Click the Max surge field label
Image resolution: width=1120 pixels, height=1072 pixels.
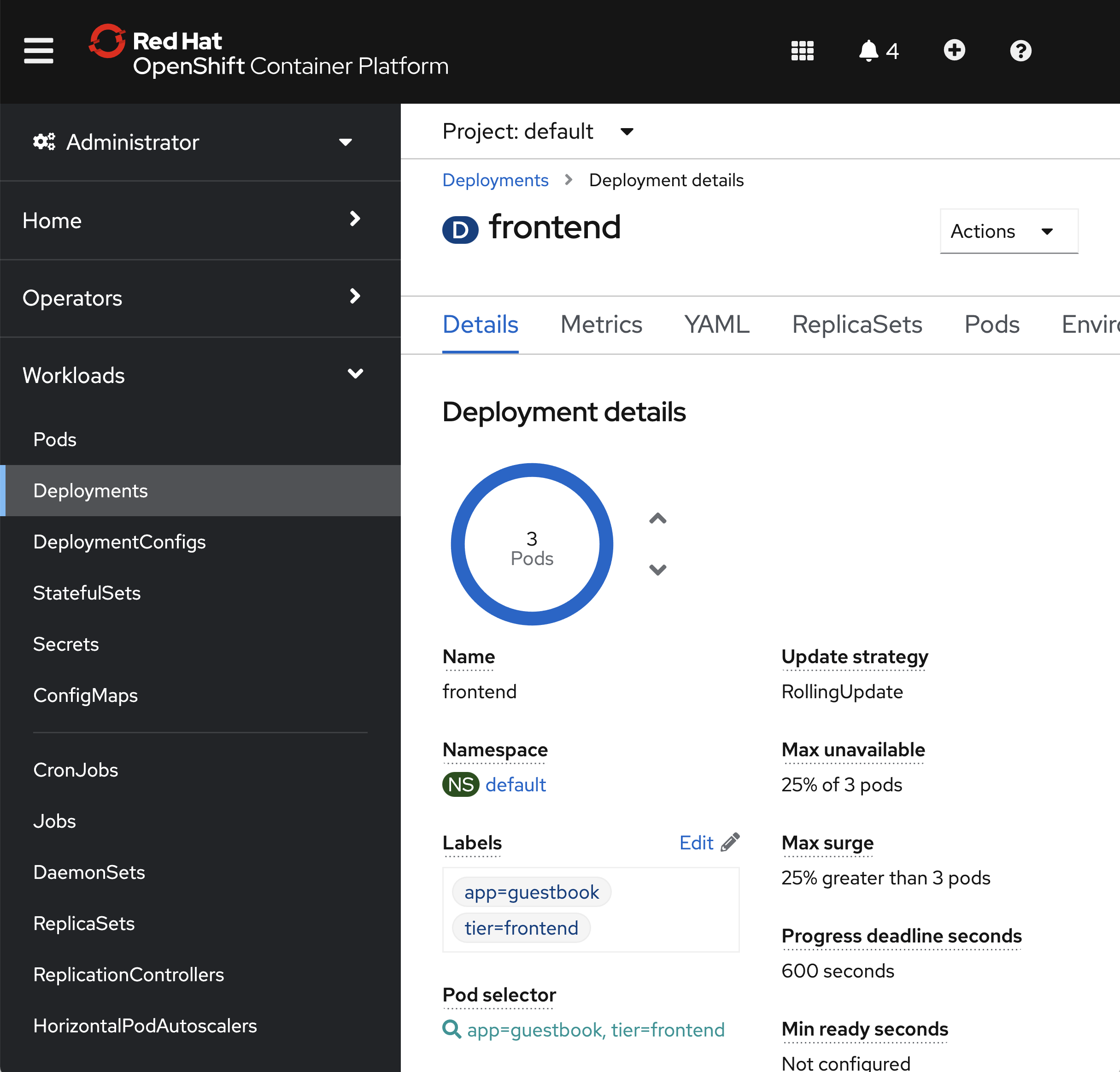tap(827, 843)
